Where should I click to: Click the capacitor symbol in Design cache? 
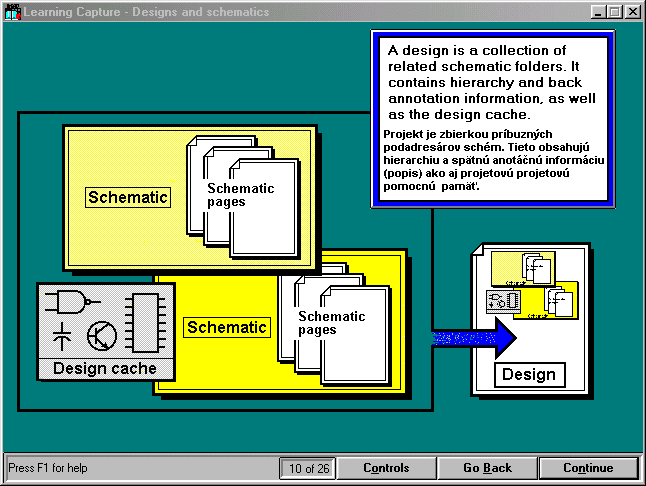(61, 334)
